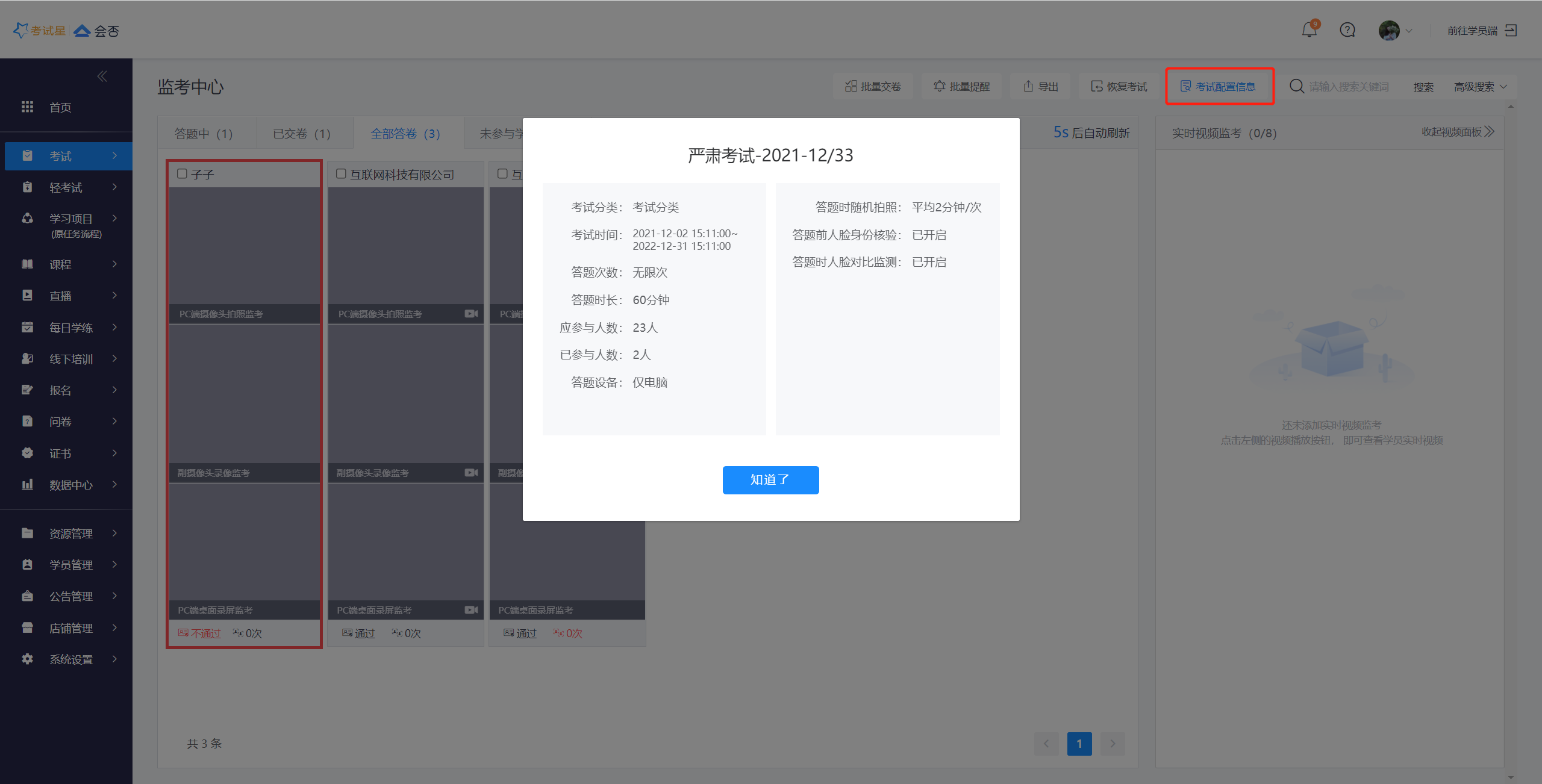Image resolution: width=1542 pixels, height=784 pixels.
Task: Start live video for 互联网科技有限公司 PC camera
Action: [471, 314]
